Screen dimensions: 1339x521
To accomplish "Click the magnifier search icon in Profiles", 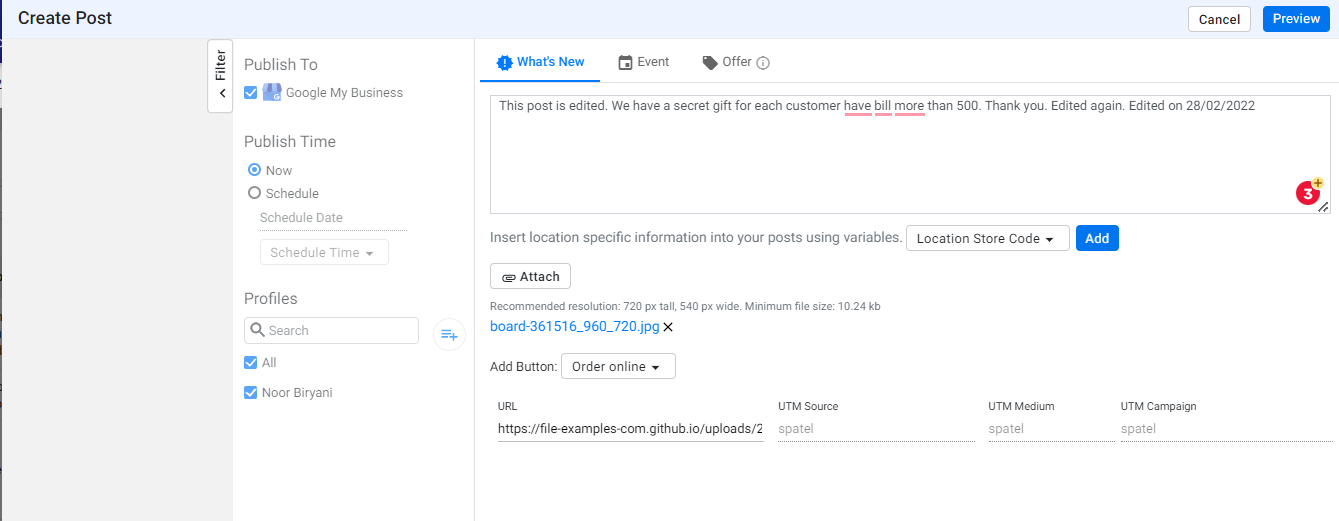I will (x=257, y=330).
